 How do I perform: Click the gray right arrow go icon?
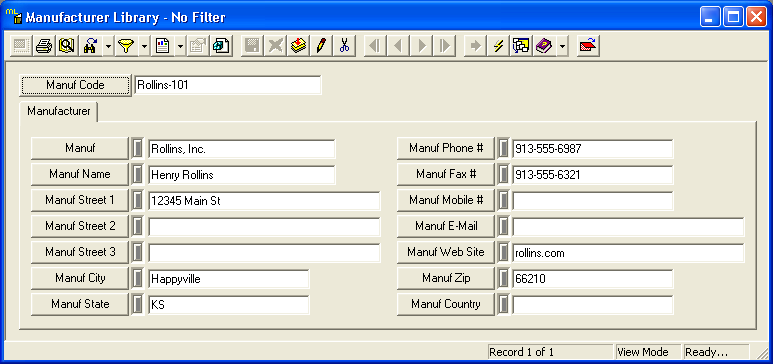point(476,46)
